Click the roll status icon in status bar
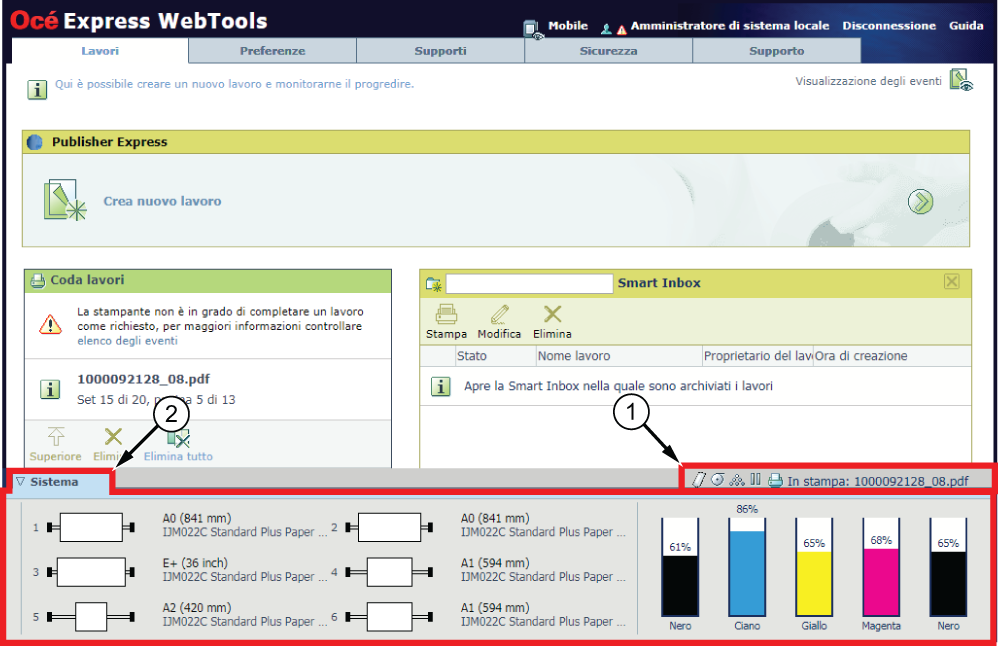This screenshot has width=998, height=646. coord(717,479)
